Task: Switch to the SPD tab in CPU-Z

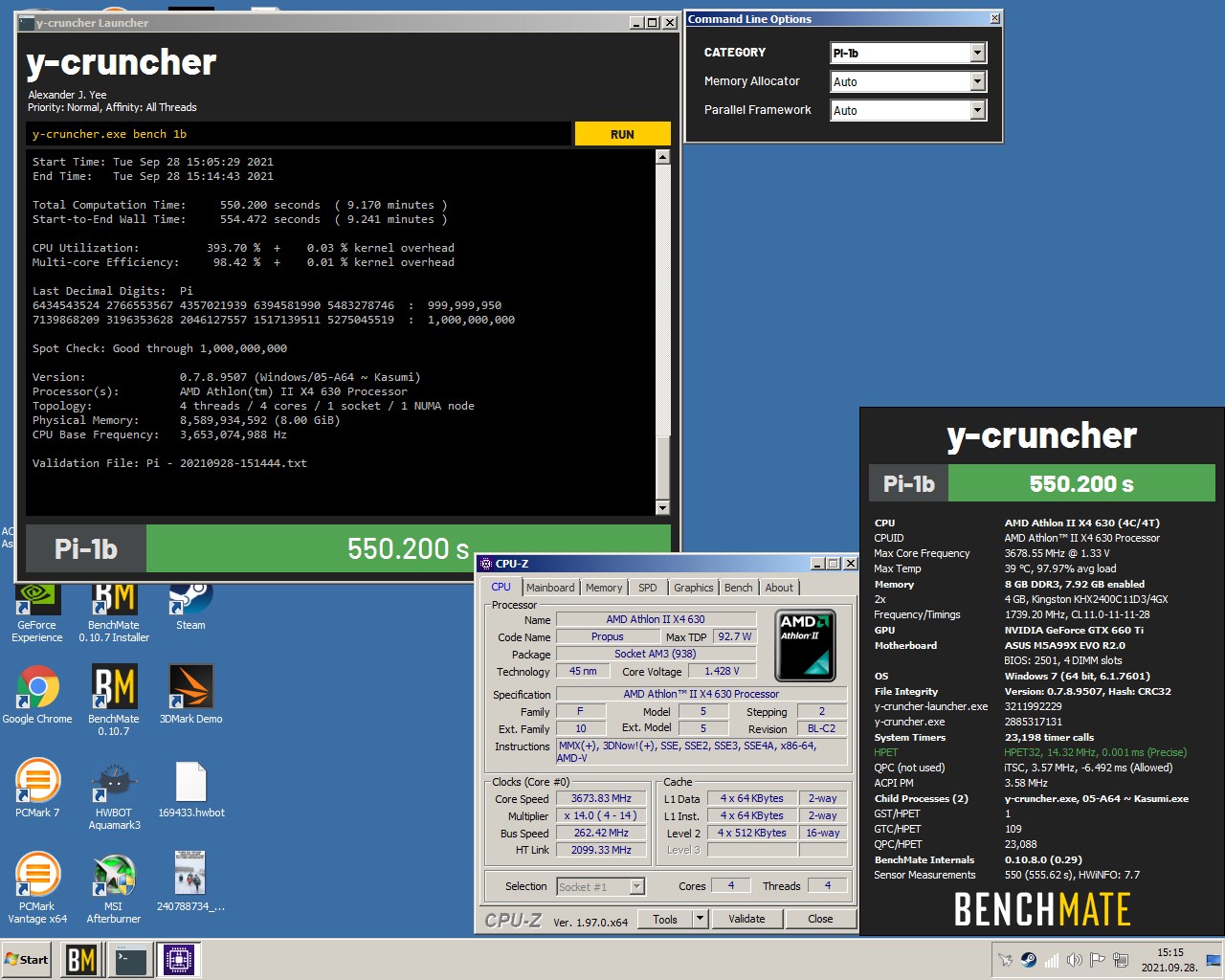Action: (648, 588)
